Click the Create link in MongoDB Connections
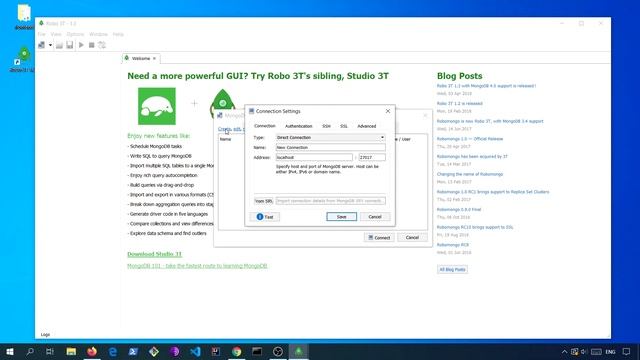Viewport: 640px width, 360px height. click(224, 129)
